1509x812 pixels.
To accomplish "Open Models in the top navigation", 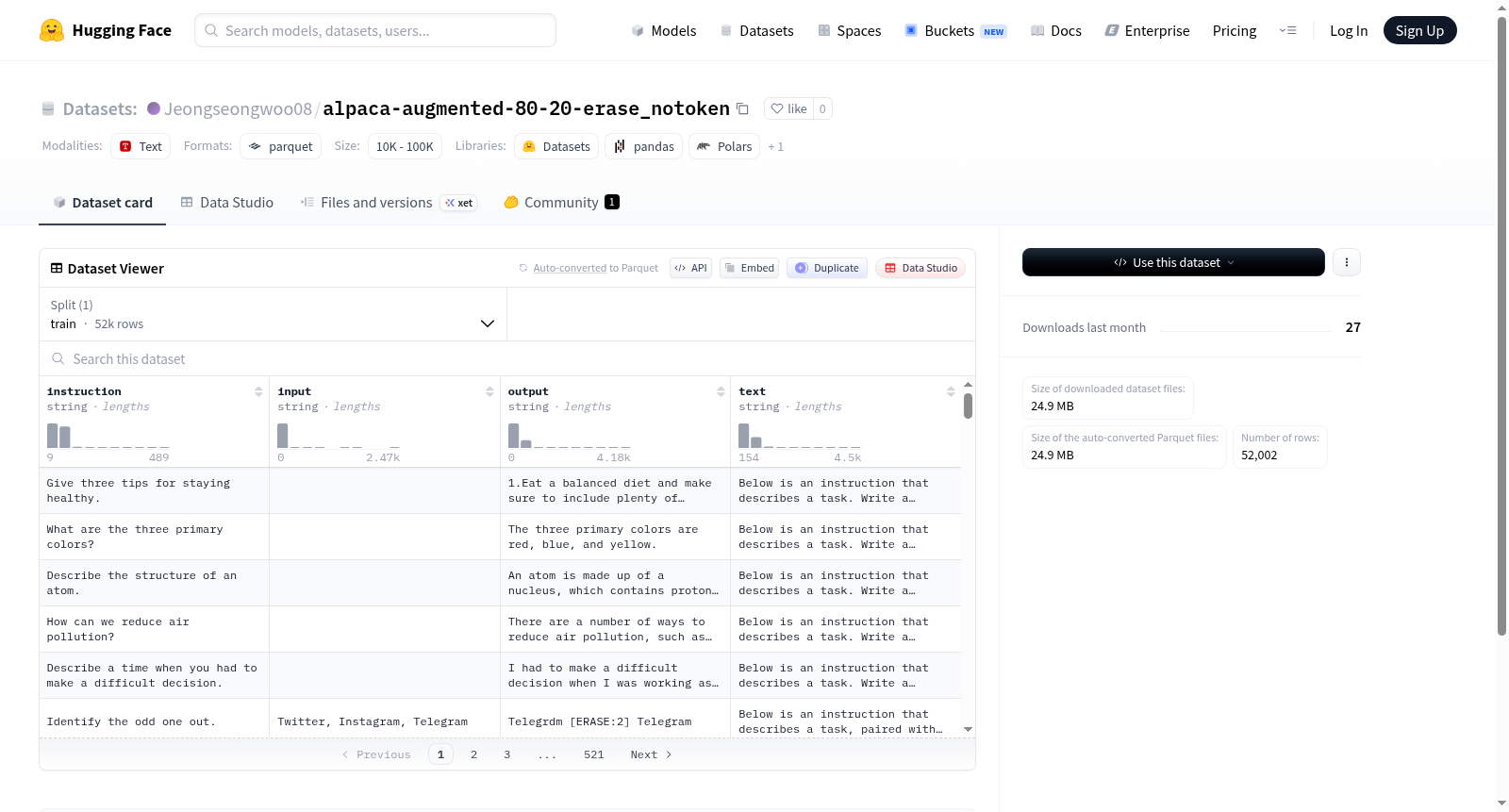I will (664, 30).
